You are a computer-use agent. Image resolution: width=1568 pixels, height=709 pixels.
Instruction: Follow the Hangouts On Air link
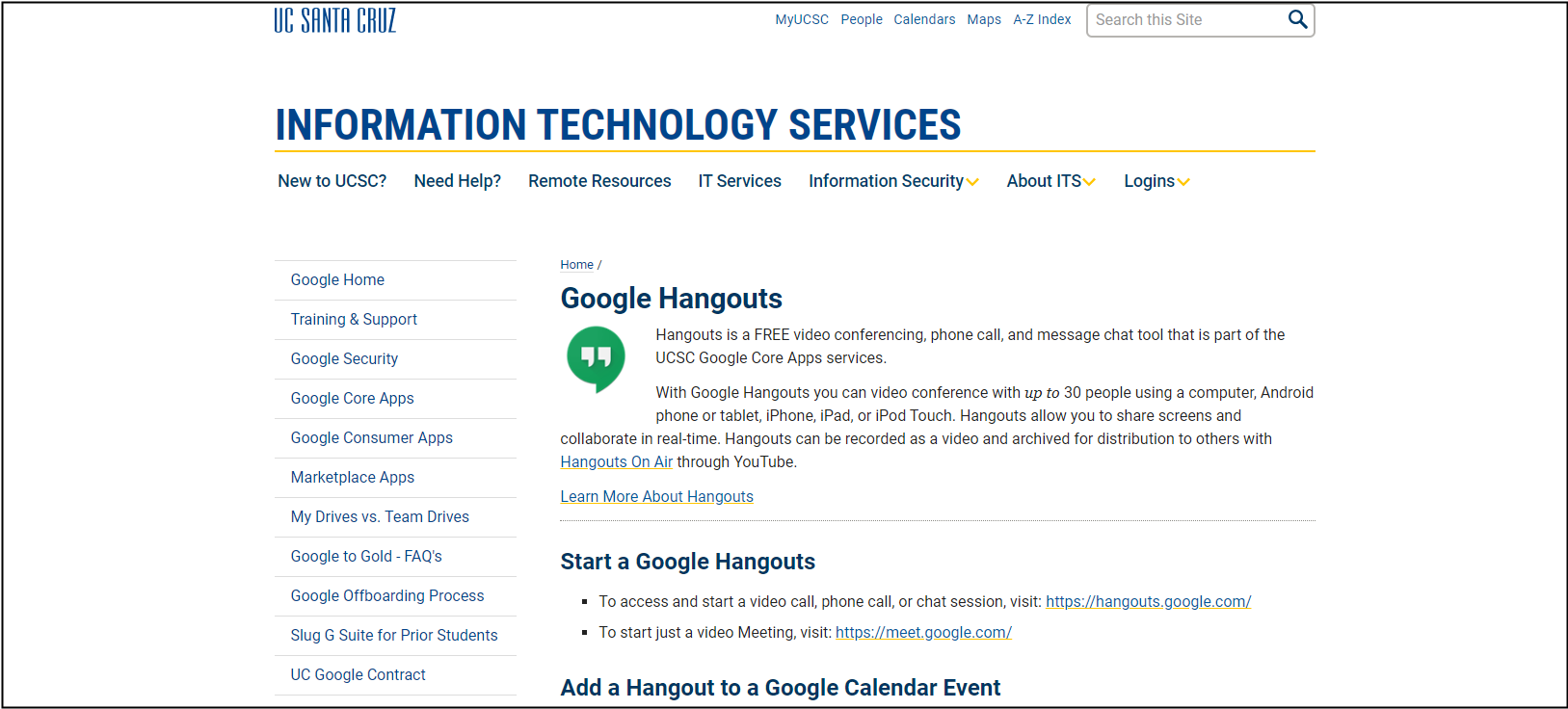coord(616,462)
